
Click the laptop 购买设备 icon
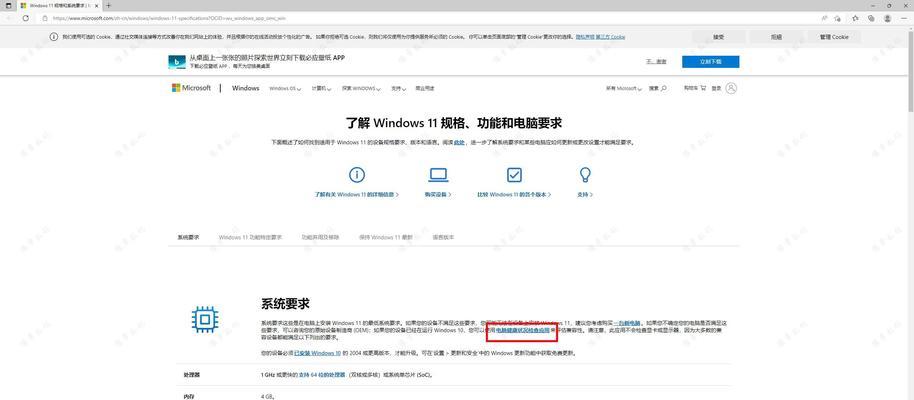click(438, 174)
